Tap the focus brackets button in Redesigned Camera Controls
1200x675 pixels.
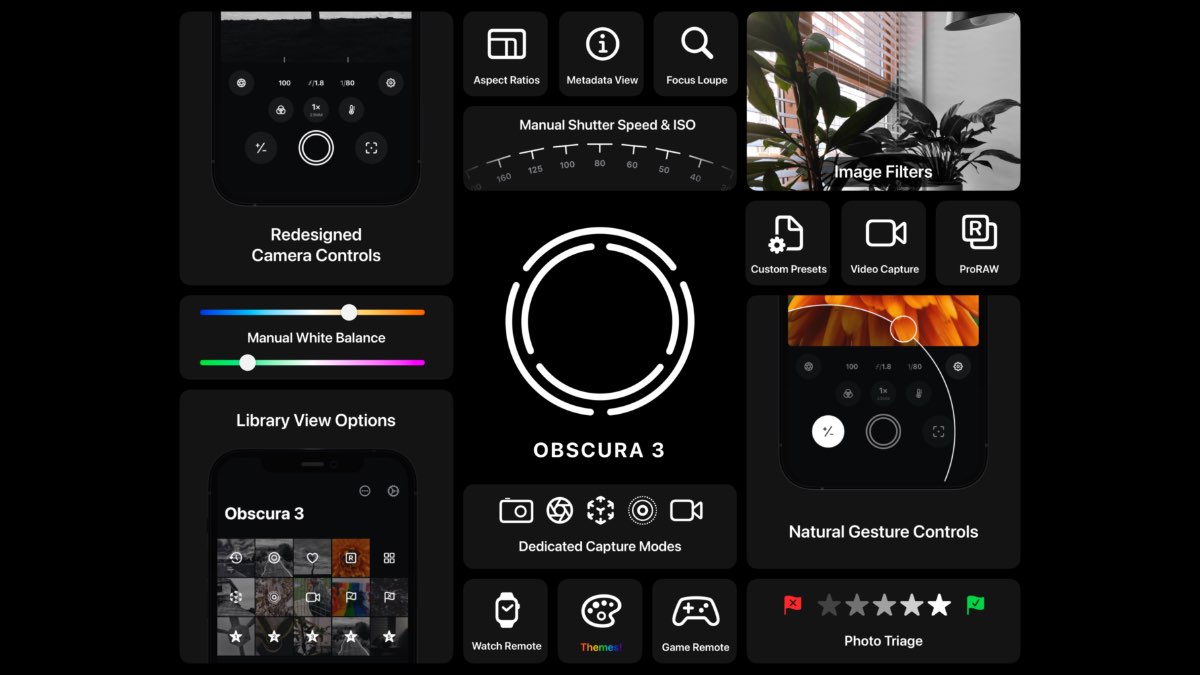[x=371, y=148]
